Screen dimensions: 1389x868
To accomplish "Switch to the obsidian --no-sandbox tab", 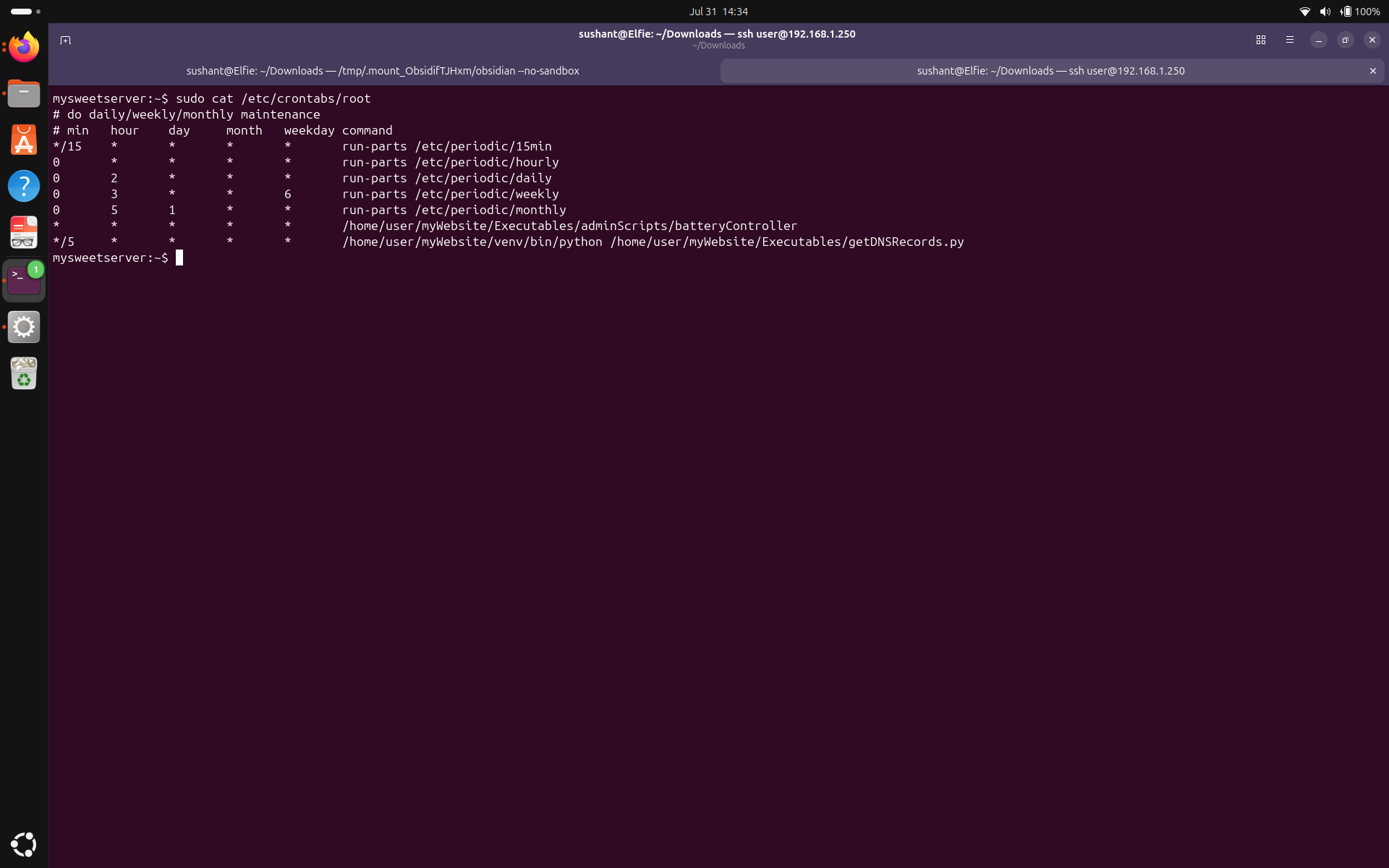I will [x=383, y=71].
